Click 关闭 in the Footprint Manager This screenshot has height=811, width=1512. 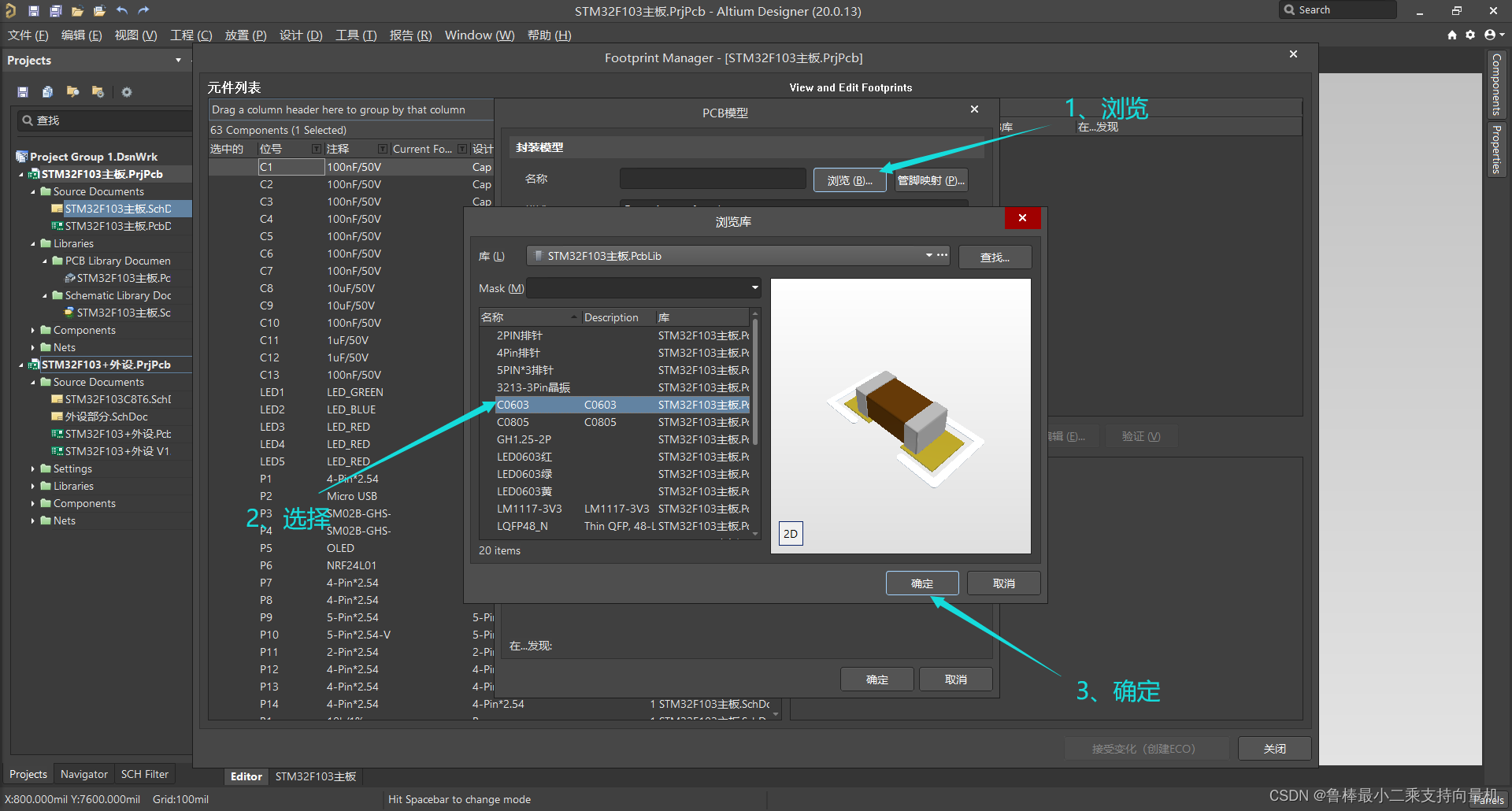1275,749
